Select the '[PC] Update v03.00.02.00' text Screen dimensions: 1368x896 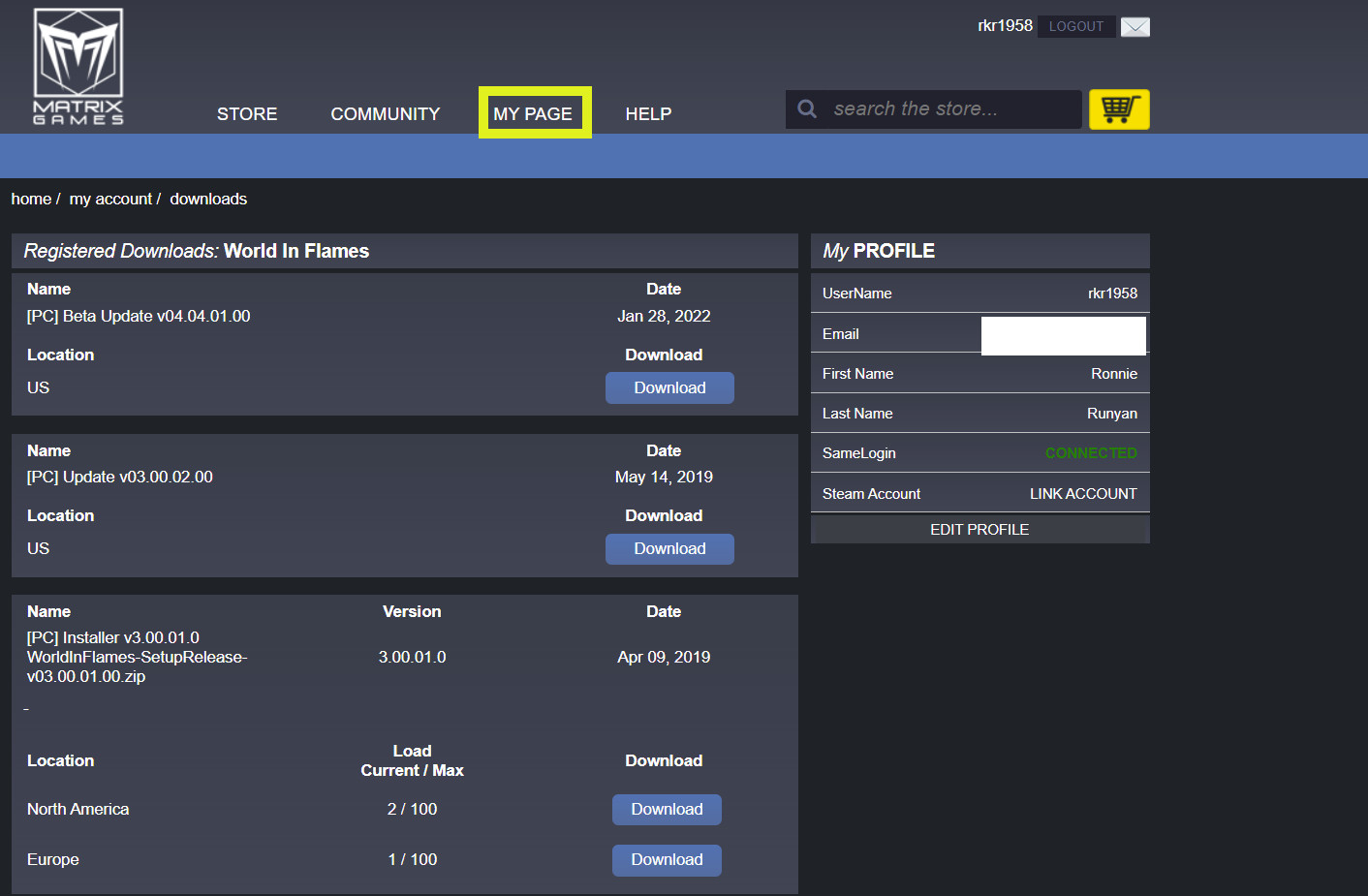120,477
